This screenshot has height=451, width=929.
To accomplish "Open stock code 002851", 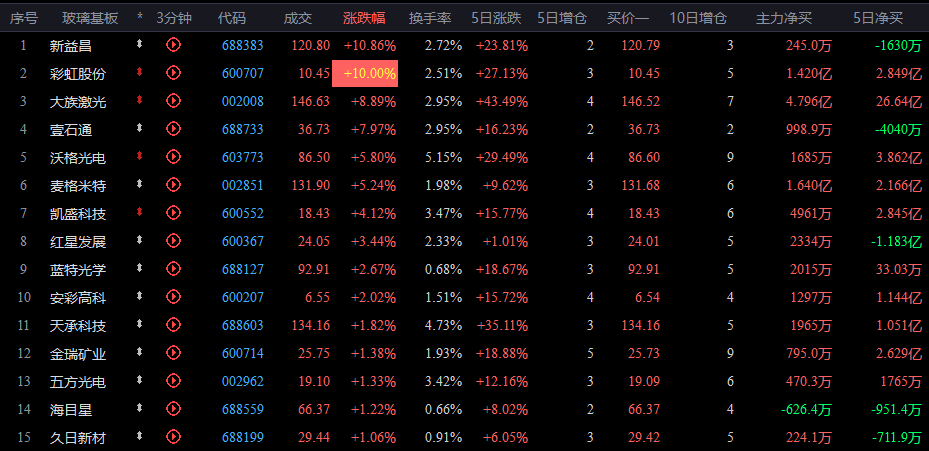I will click(243, 185).
